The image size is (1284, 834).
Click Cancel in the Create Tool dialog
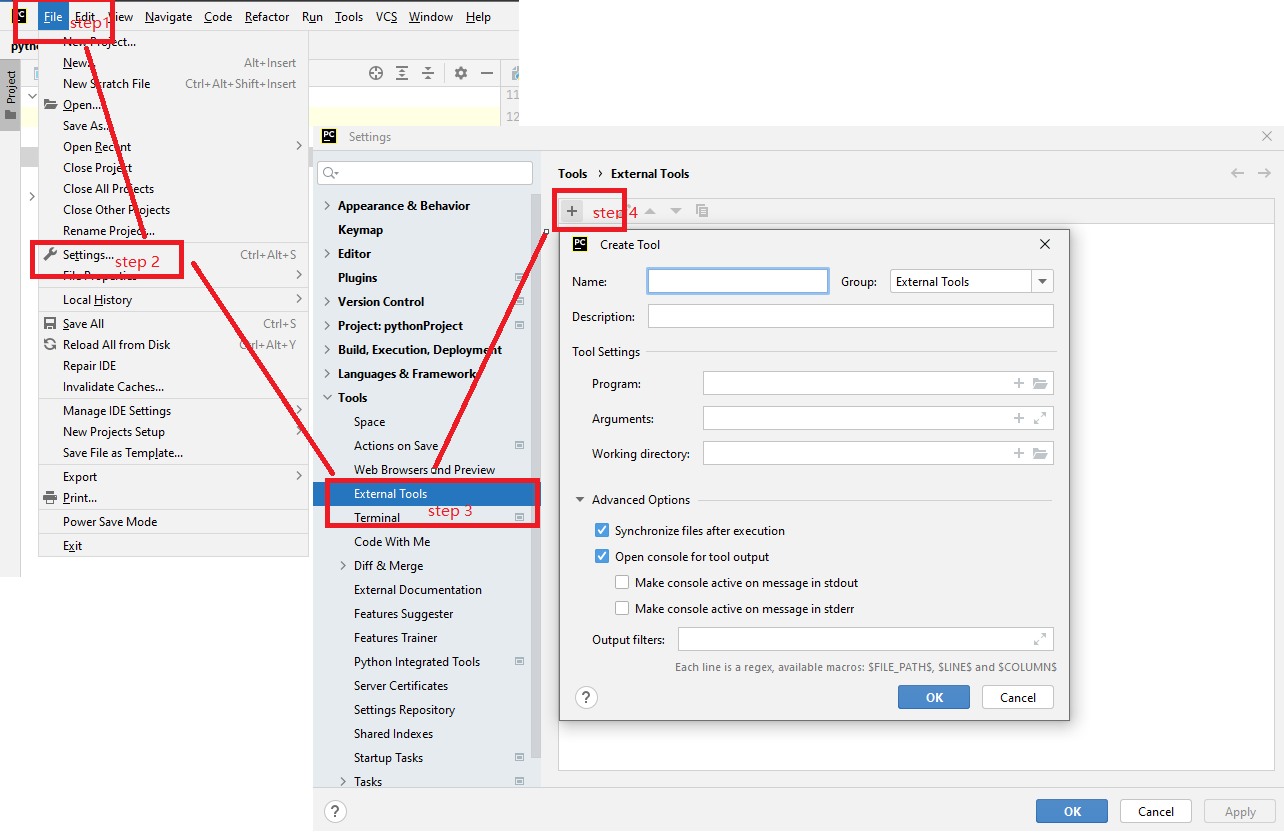[x=1018, y=698]
